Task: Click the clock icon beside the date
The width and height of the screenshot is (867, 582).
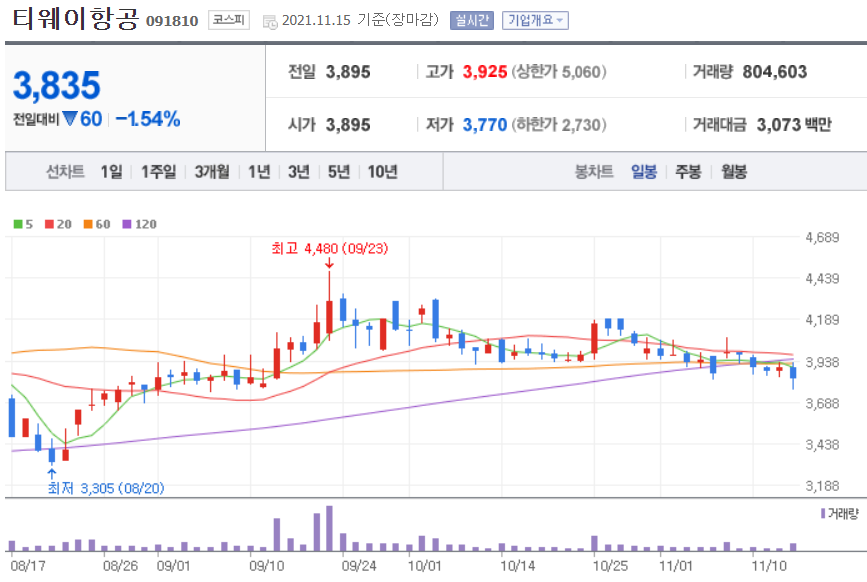Action: pyautogui.click(x=270, y=22)
